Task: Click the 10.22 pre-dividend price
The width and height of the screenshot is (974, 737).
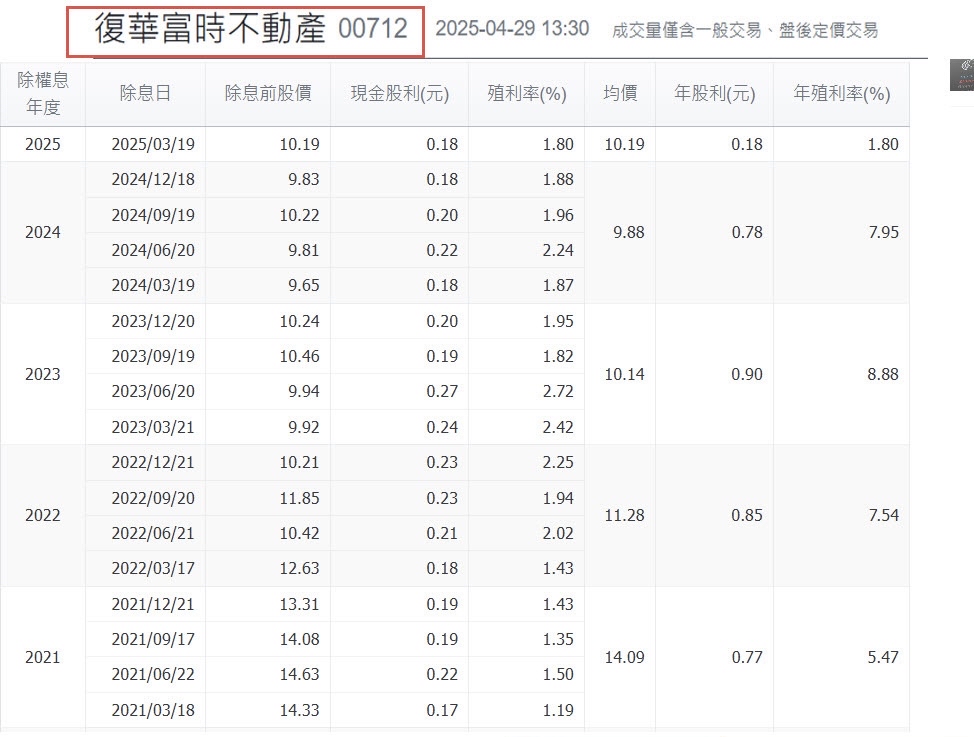Action: point(299,215)
